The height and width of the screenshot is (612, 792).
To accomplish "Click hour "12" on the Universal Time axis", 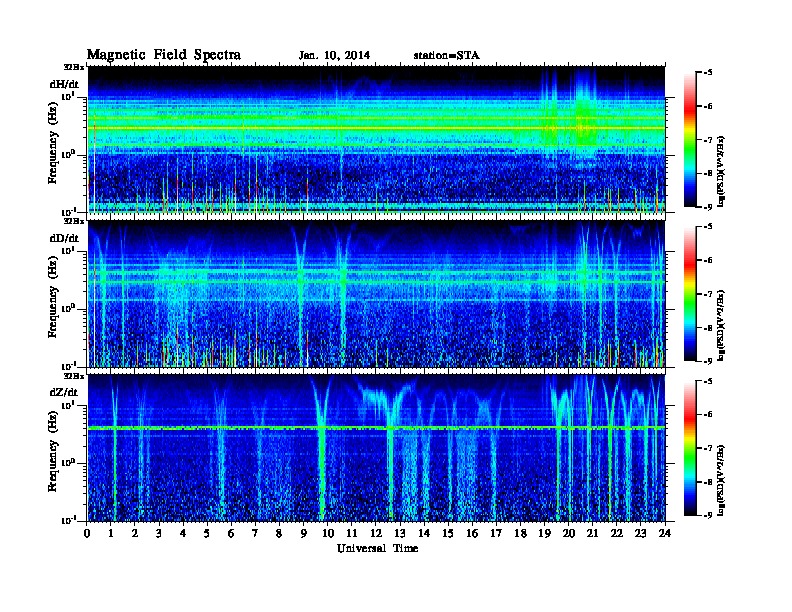I will [x=376, y=533].
